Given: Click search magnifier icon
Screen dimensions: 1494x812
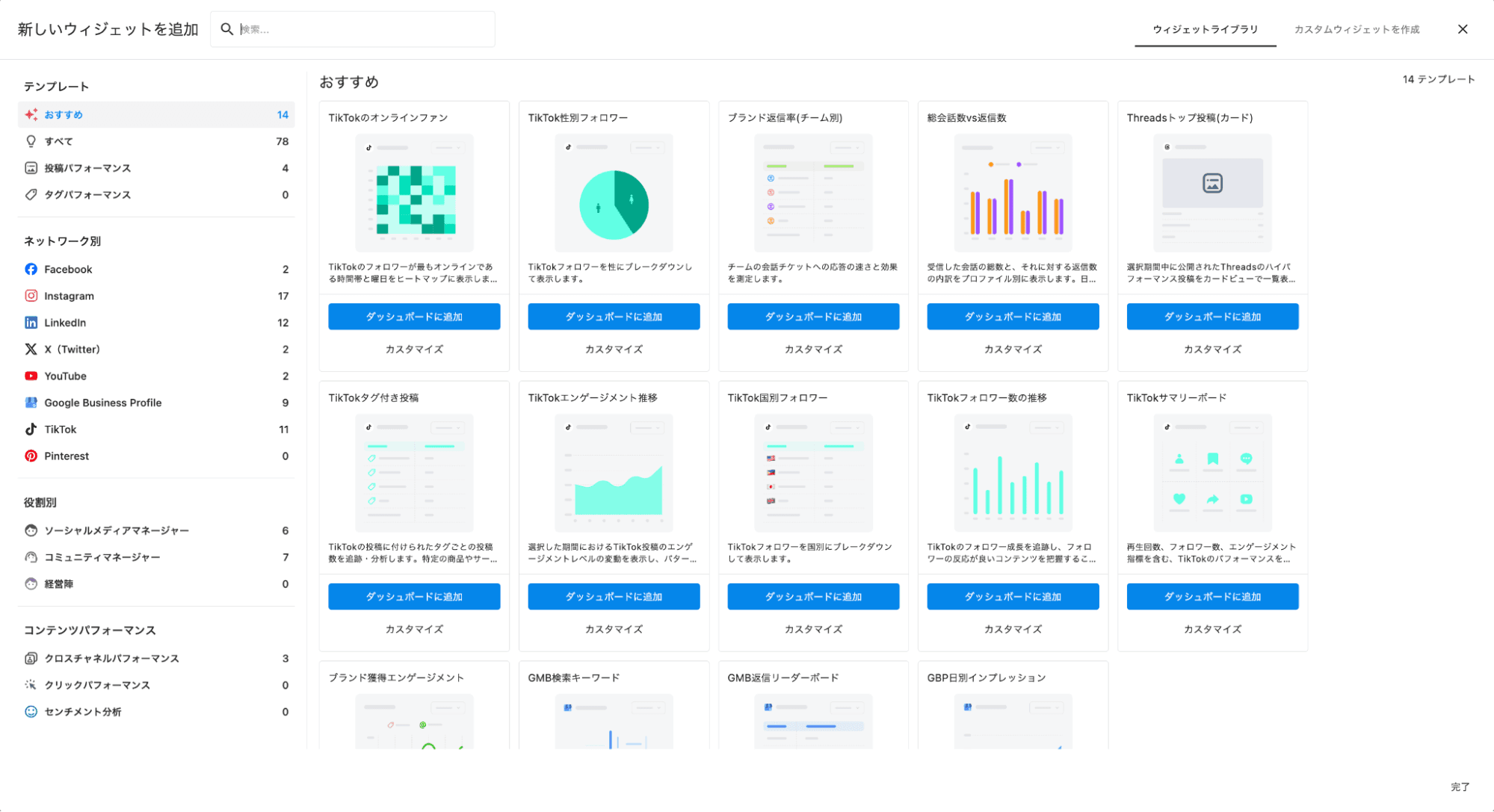Looking at the screenshot, I should tap(226, 29).
